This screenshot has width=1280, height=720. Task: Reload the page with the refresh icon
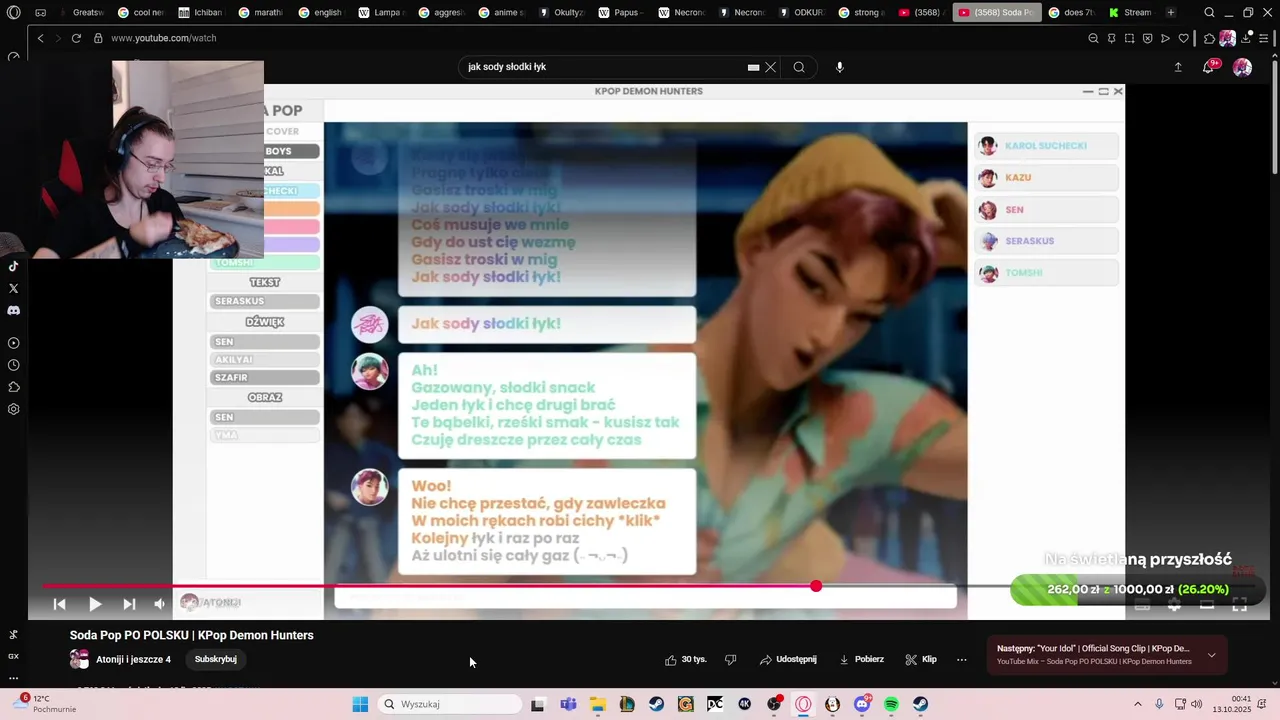pos(76,38)
